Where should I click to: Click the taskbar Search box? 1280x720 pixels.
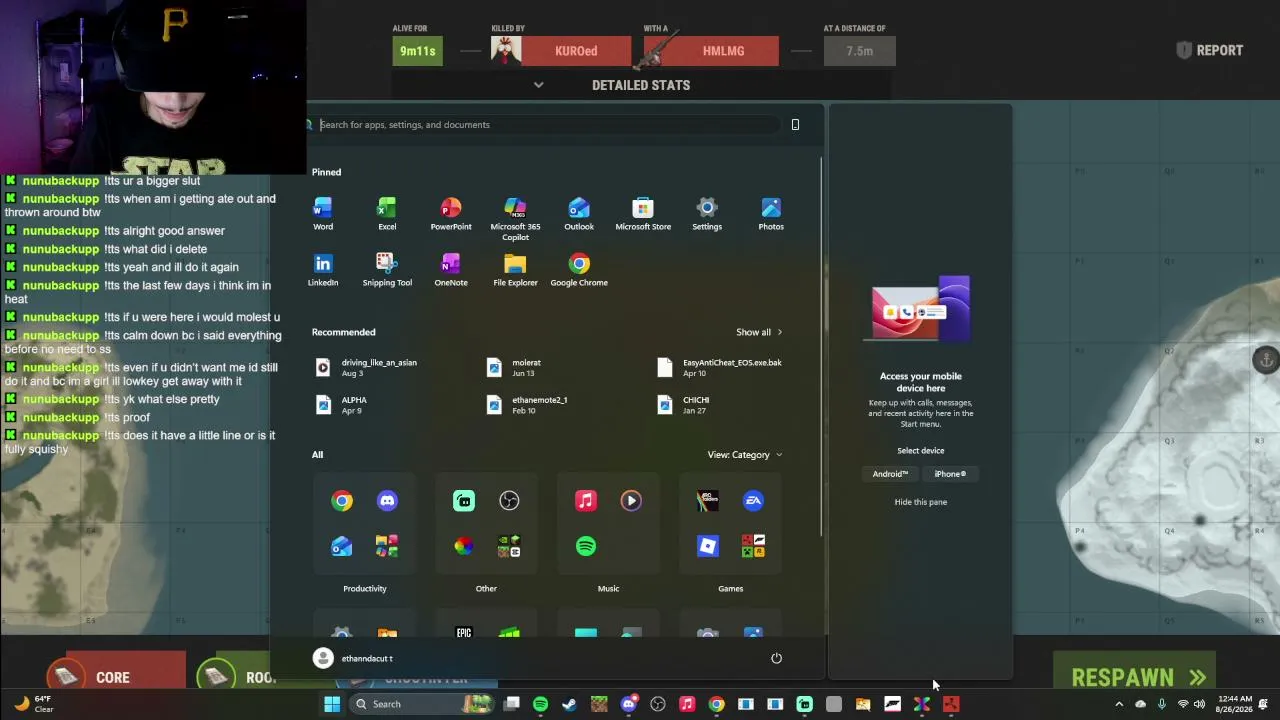(x=421, y=704)
